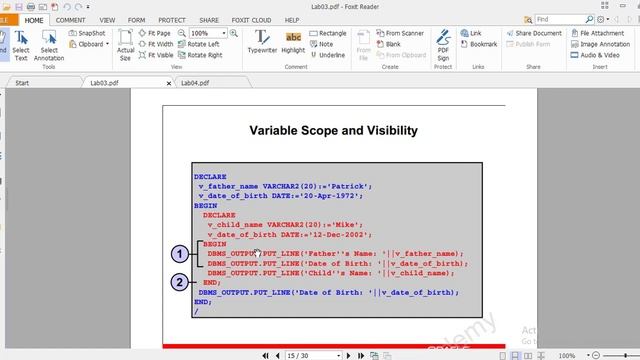Insert Audio & Video
Image resolution: width=640 pixels, height=360 pixels.
pos(595,55)
